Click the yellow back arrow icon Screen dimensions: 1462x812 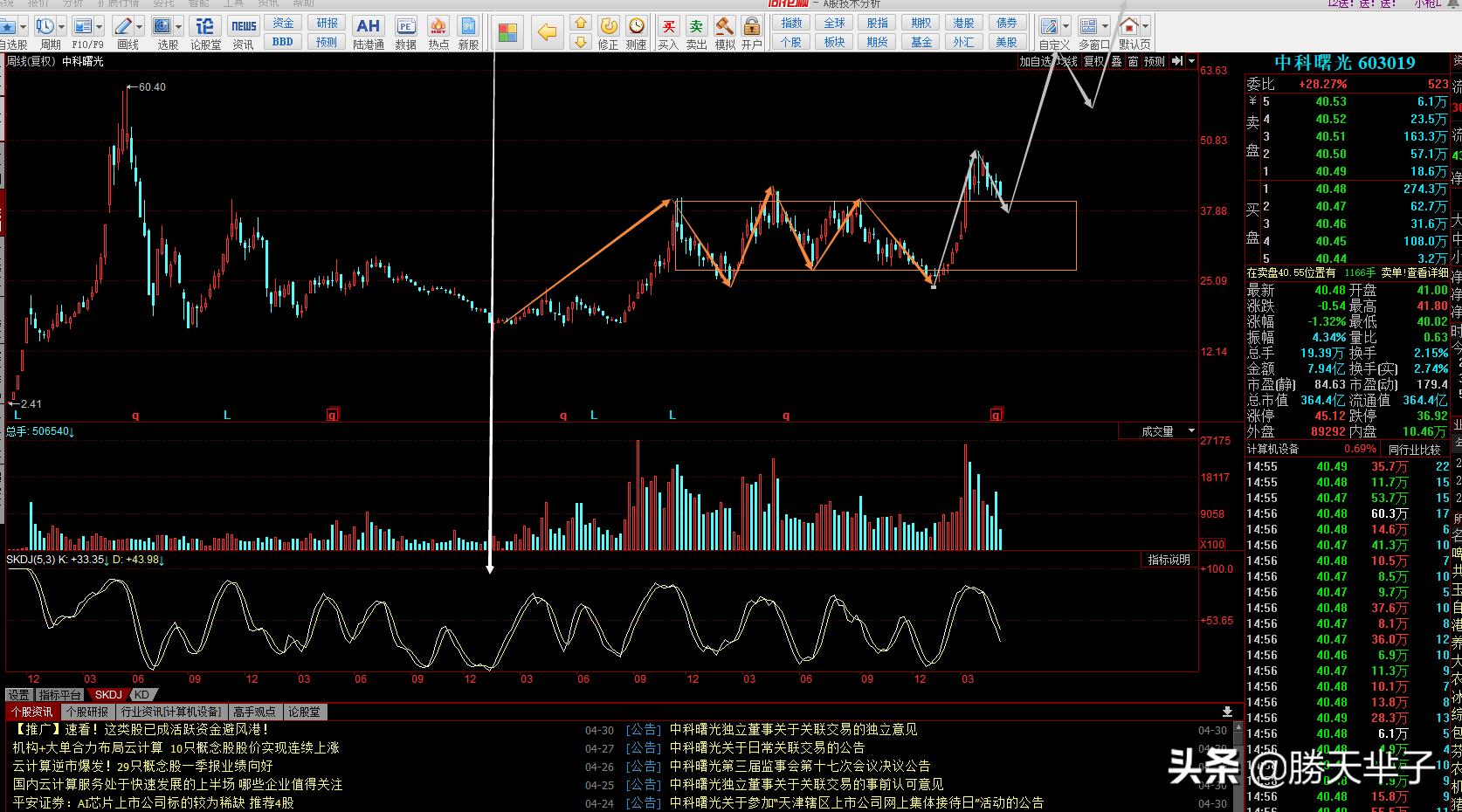(x=547, y=33)
